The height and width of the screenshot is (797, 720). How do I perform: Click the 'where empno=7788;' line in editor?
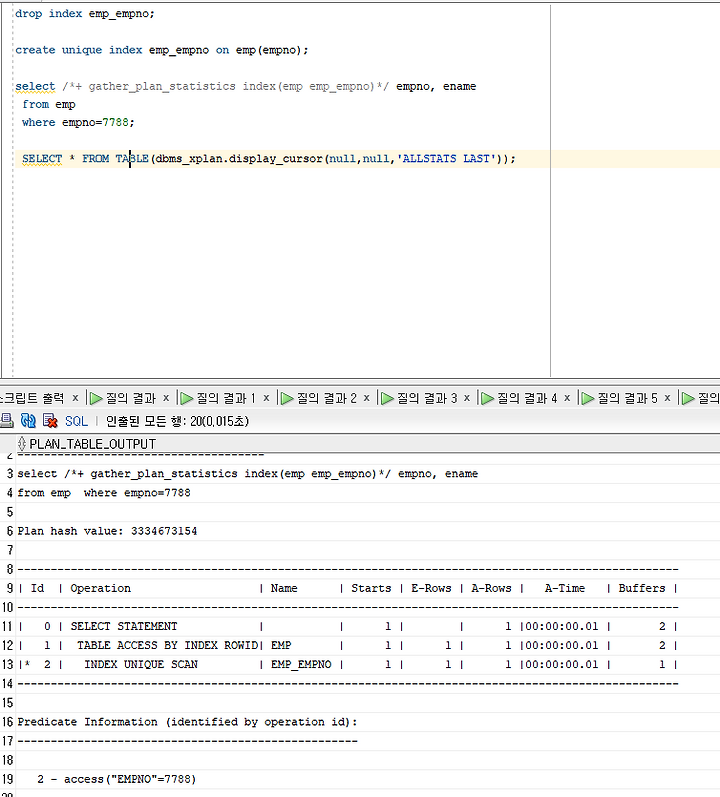coord(78,122)
